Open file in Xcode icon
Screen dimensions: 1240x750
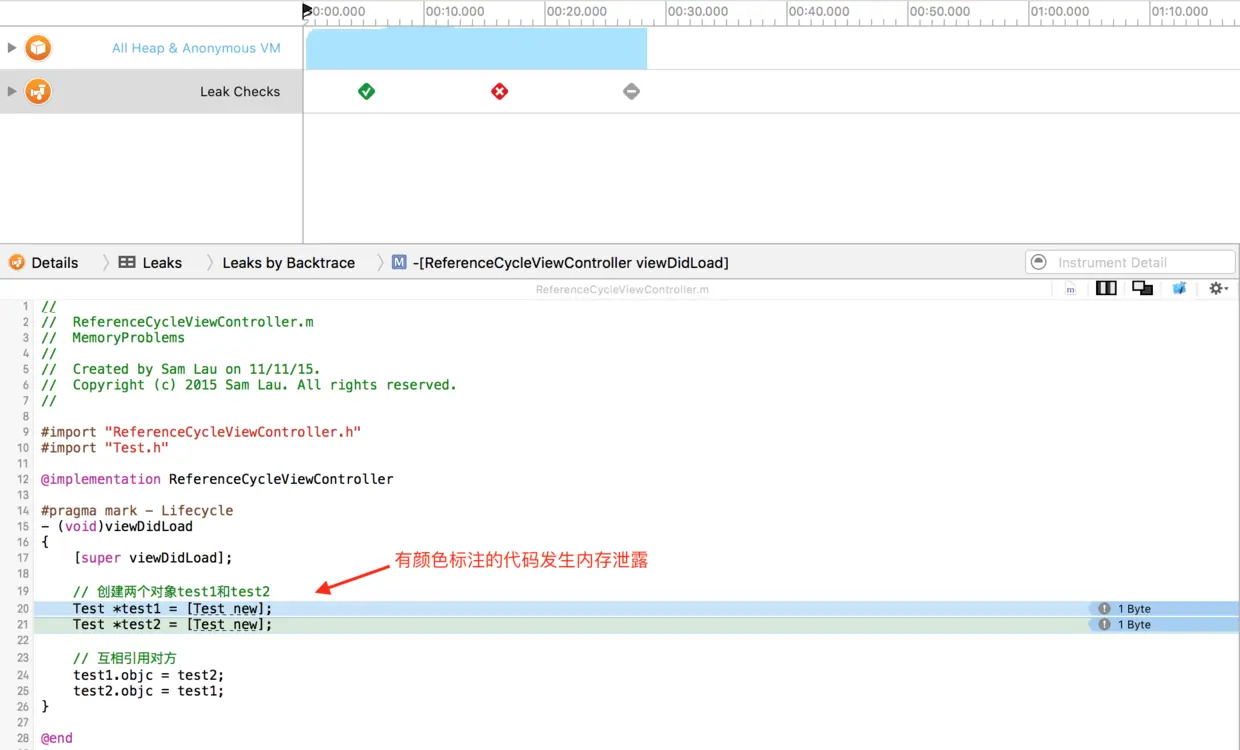click(x=1179, y=288)
